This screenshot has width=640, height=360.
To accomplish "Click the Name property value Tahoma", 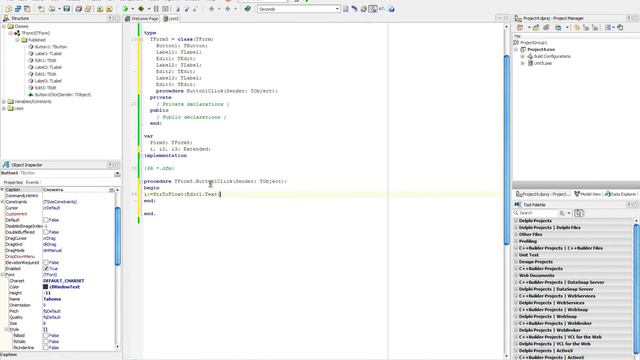I will click(x=52, y=299).
